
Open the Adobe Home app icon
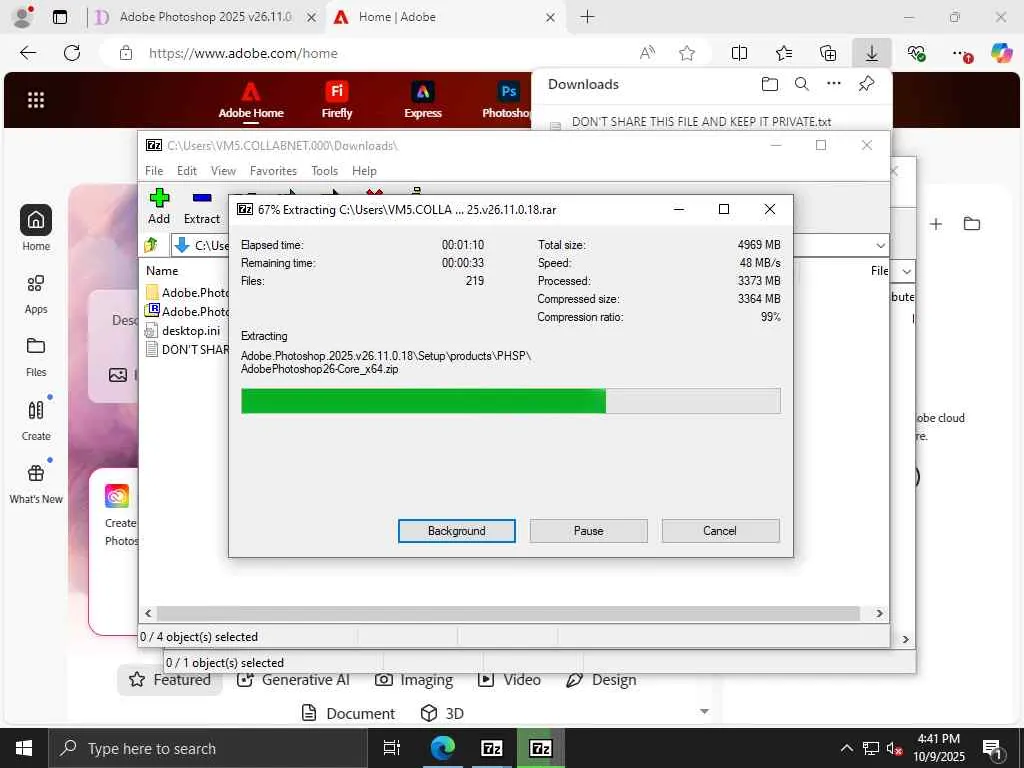(x=251, y=100)
